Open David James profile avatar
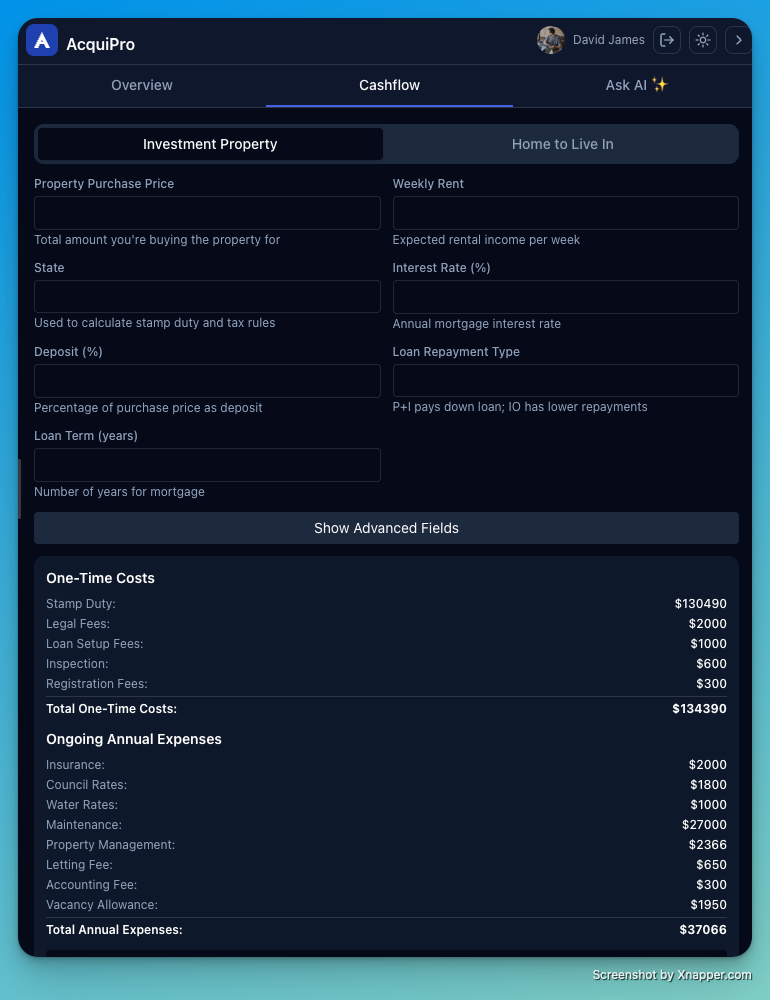 551,40
